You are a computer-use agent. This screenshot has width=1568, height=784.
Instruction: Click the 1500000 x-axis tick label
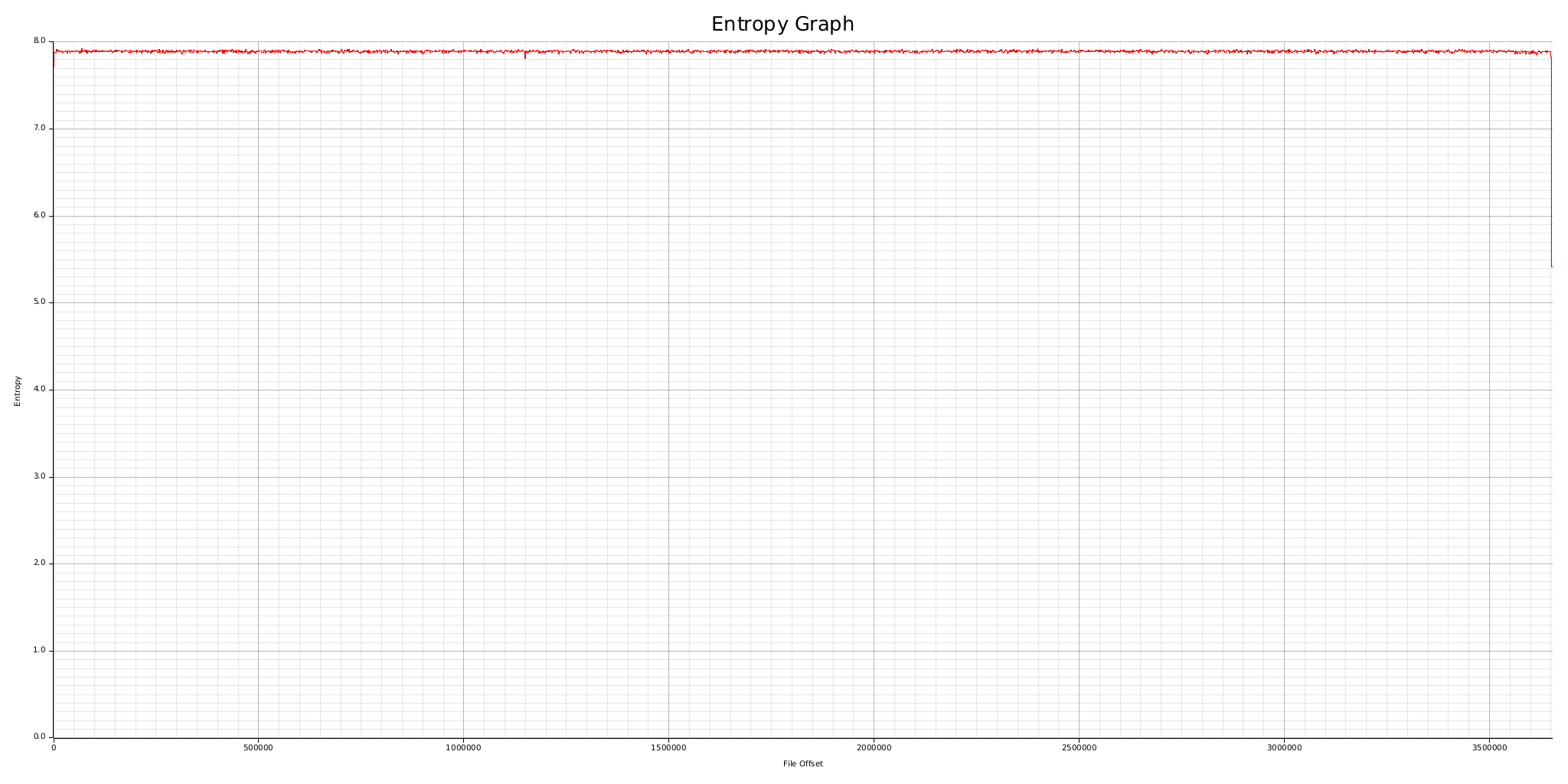[x=668, y=746]
